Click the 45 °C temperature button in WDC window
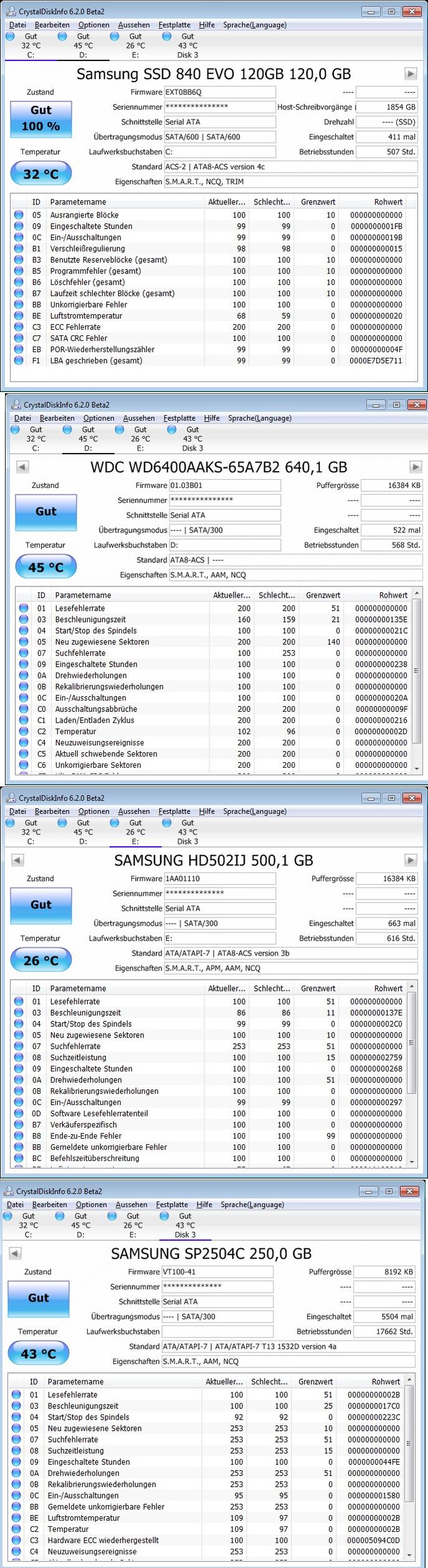This screenshot has width=428, height=1568. point(46,567)
